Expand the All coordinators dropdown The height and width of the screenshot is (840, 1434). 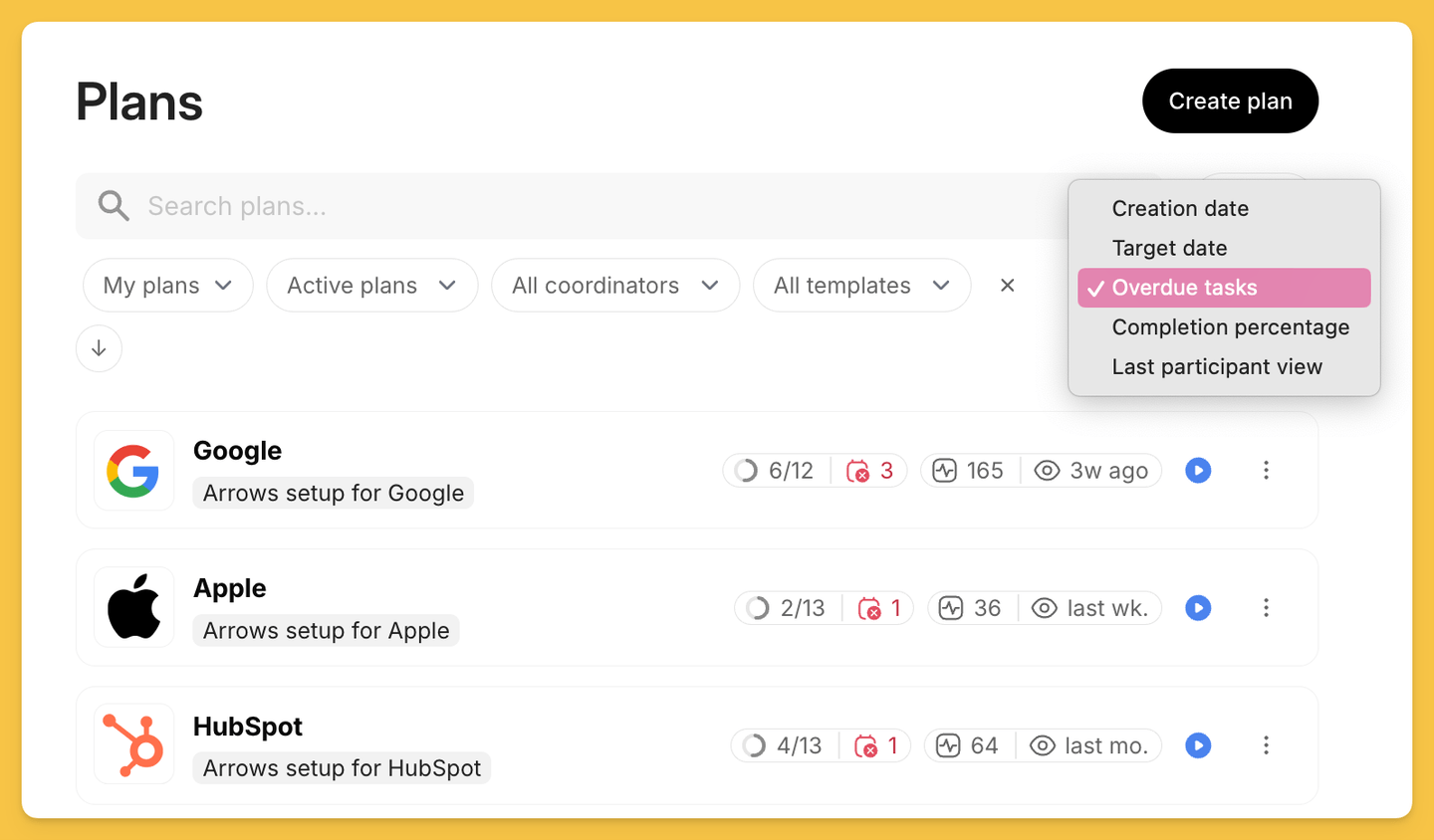(615, 286)
